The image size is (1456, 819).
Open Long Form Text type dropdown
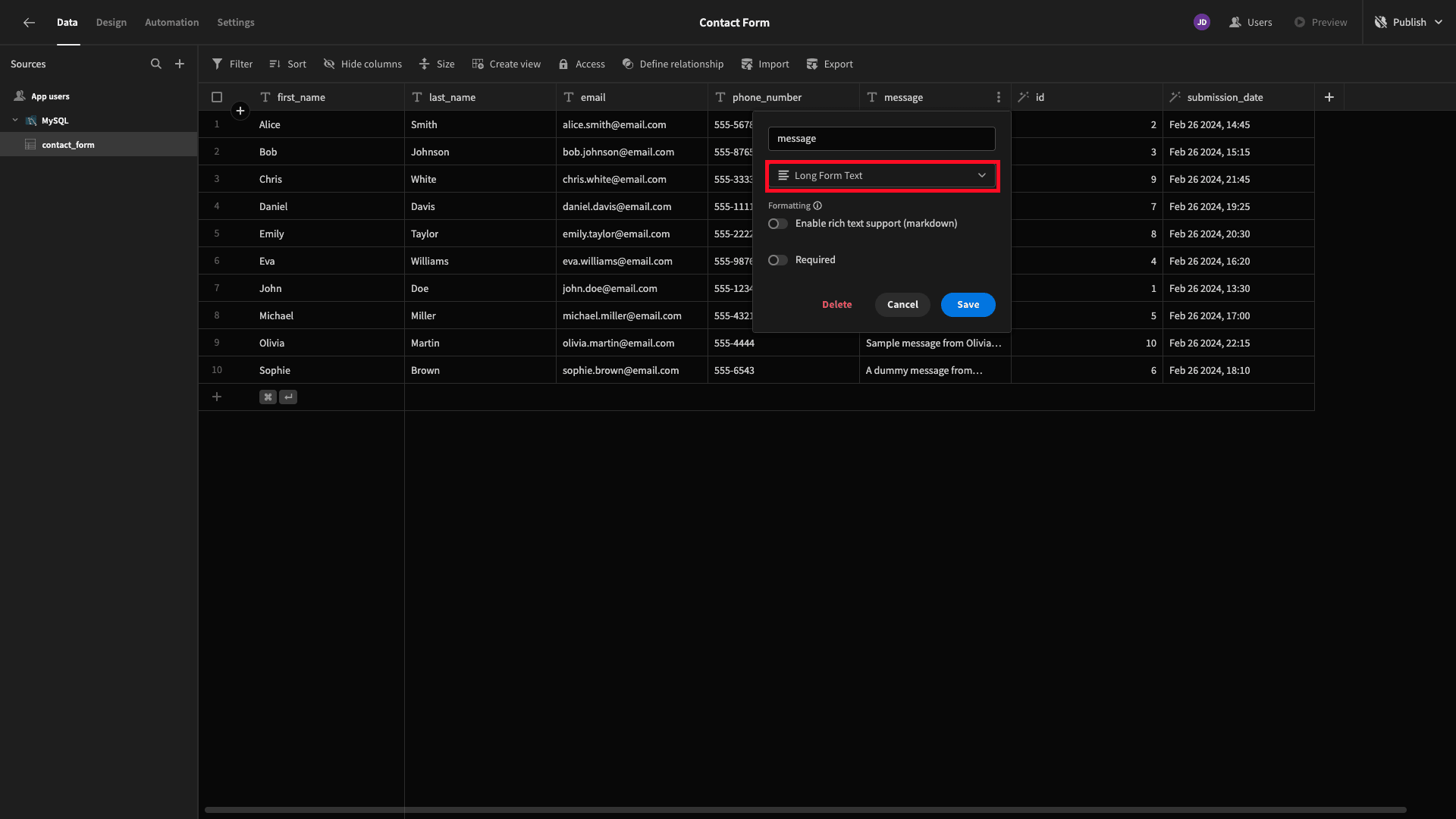pos(882,175)
